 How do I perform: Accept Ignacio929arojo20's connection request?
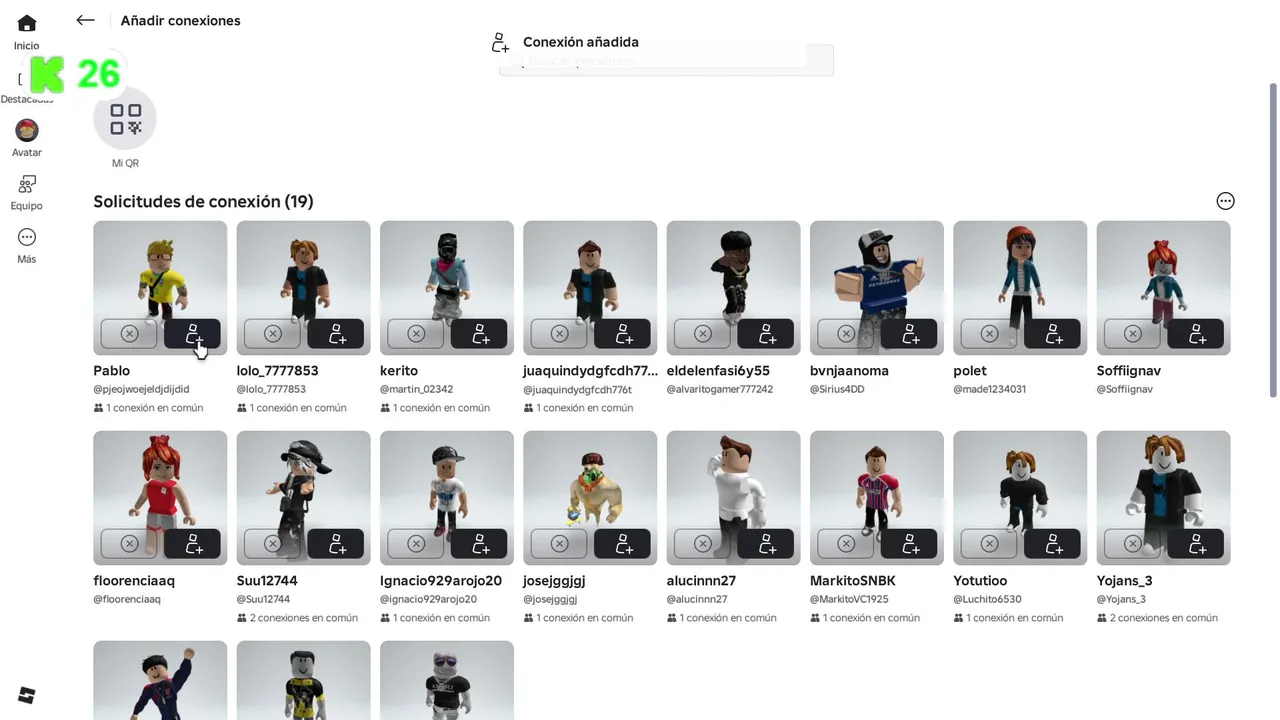(479, 543)
